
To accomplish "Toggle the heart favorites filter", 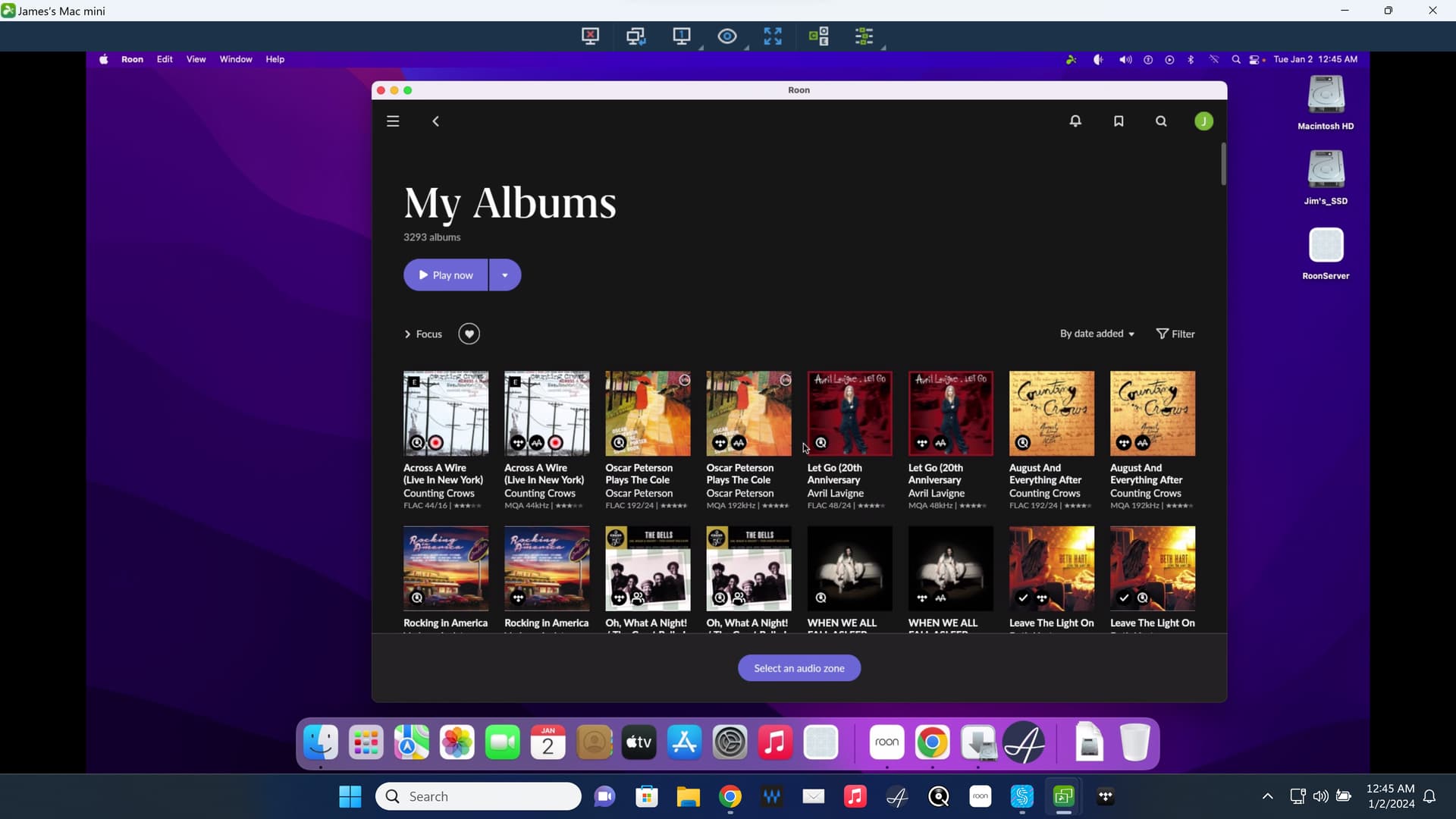I will tap(469, 334).
